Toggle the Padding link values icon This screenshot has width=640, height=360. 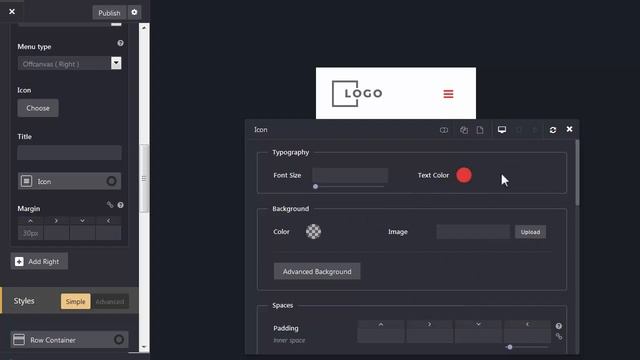tap(559, 336)
